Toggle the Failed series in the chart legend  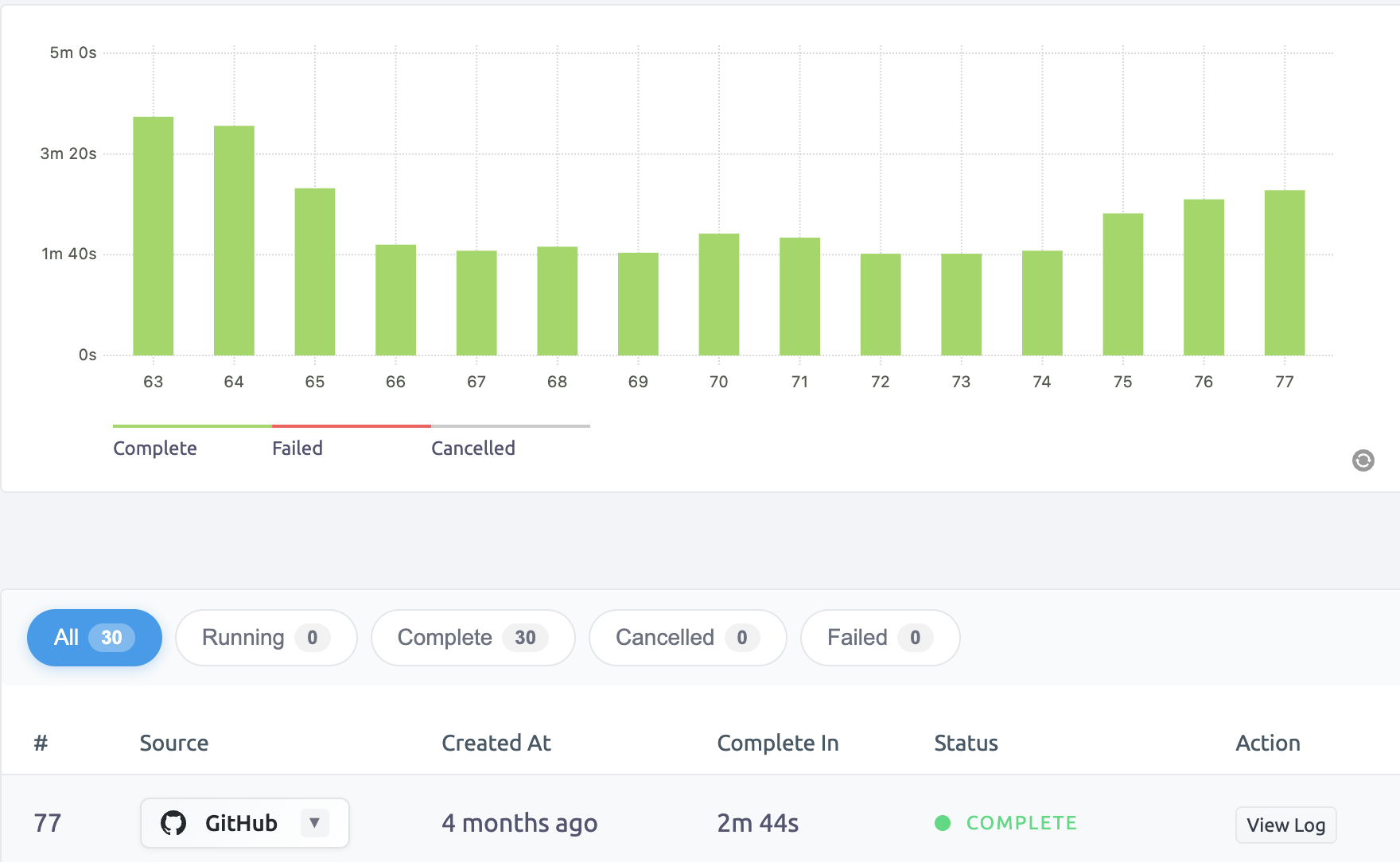(297, 448)
